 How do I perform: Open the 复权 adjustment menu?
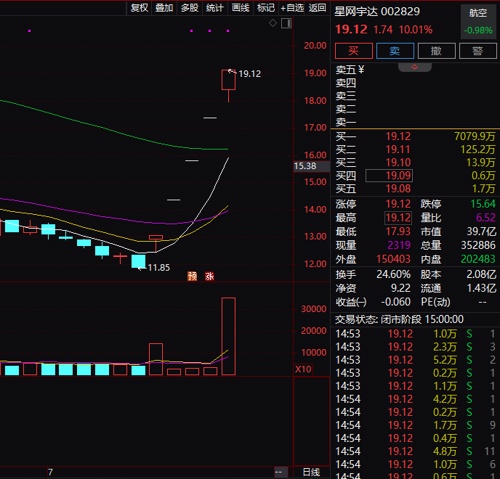click(x=139, y=8)
